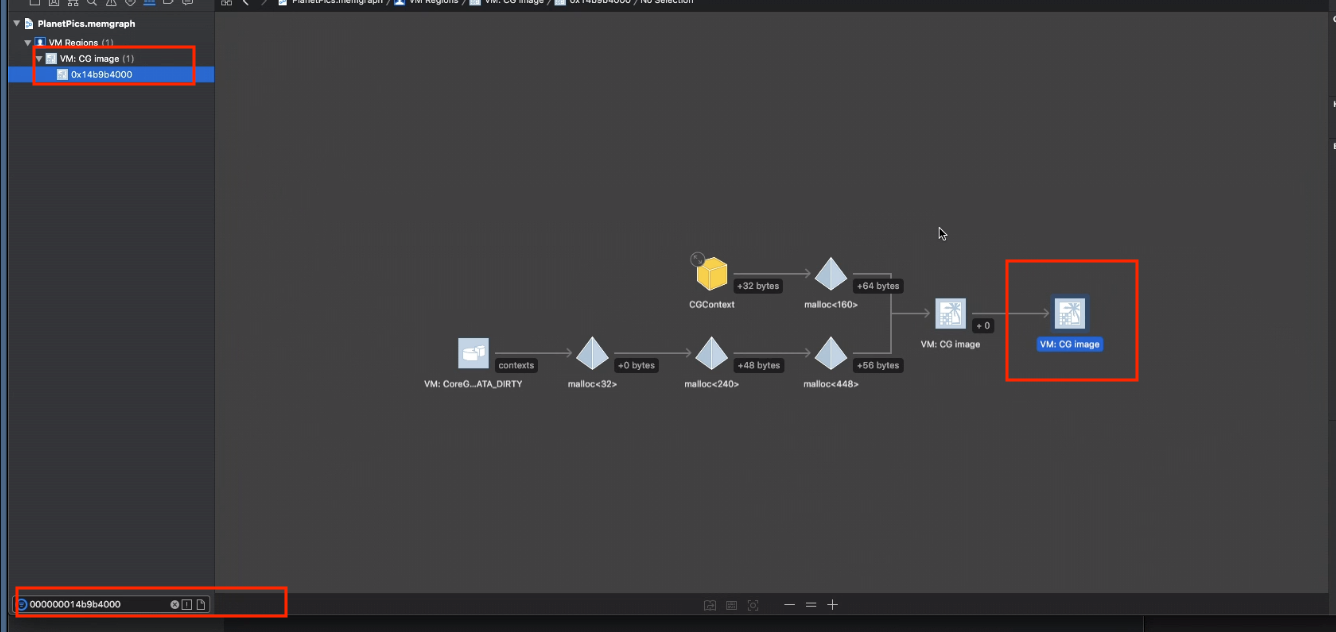The width and height of the screenshot is (1336, 632).
Task: Select the malloc<32> pyramid node
Action: [x=592, y=353]
